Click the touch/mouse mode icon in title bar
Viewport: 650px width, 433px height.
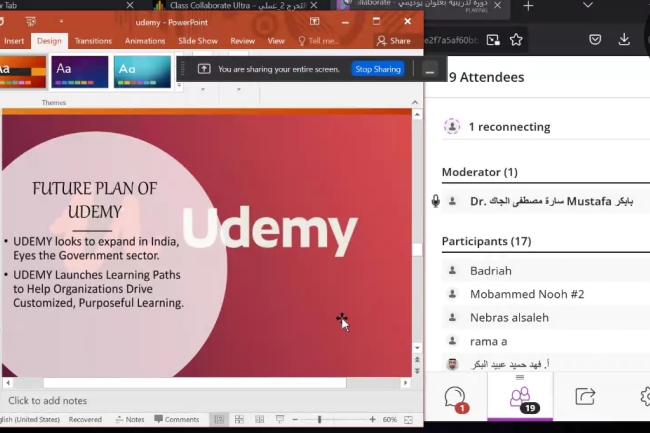(31, 21)
